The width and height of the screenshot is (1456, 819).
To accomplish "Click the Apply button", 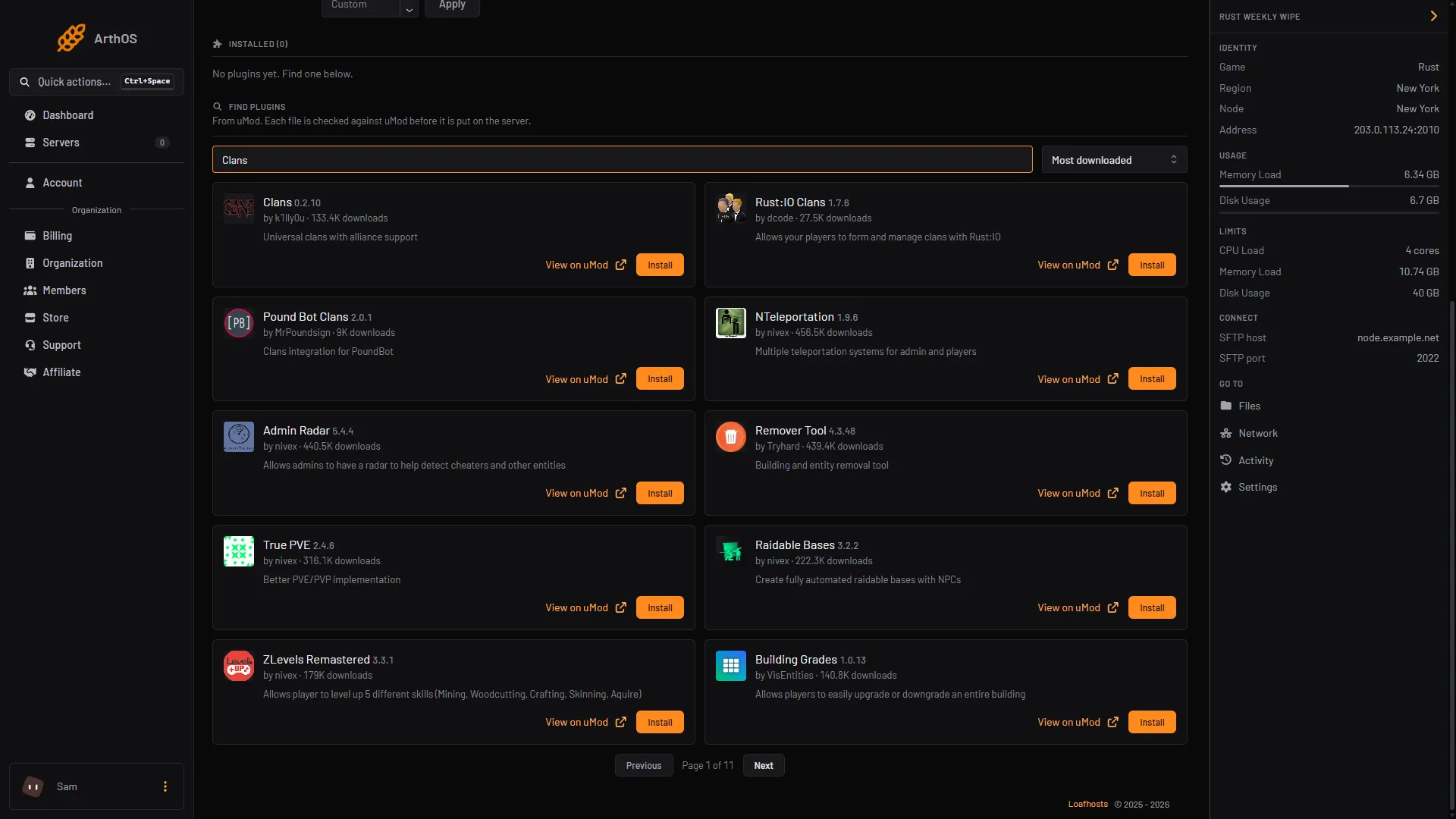I will [452, 6].
